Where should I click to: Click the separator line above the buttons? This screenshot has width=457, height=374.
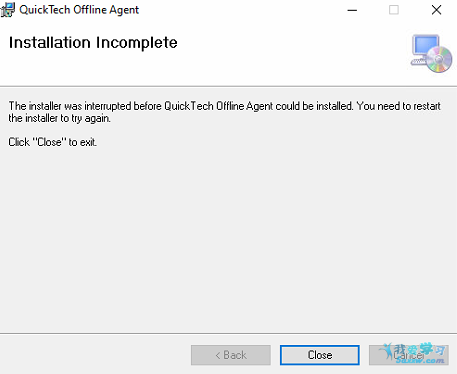pyautogui.click(x=228, y=333)
